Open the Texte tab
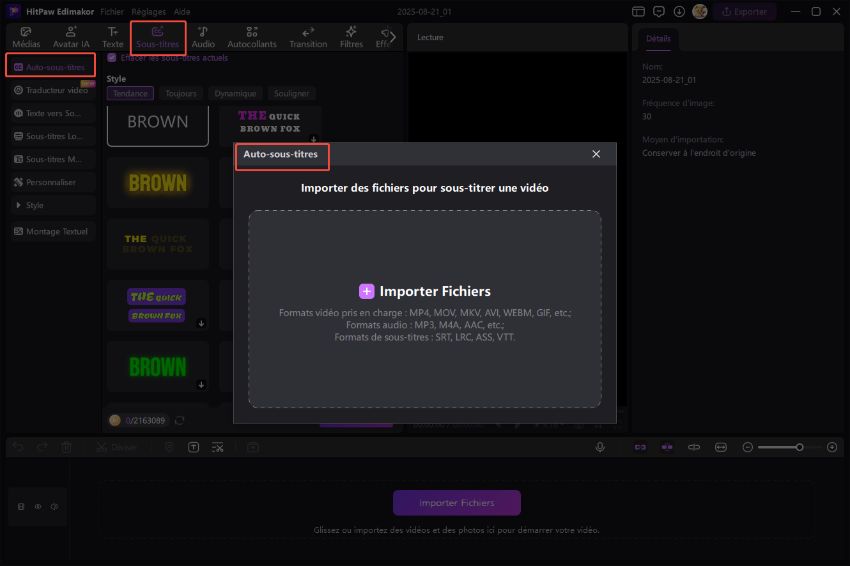The height and width of the screenshot is (566, 850). pos(112,37)
